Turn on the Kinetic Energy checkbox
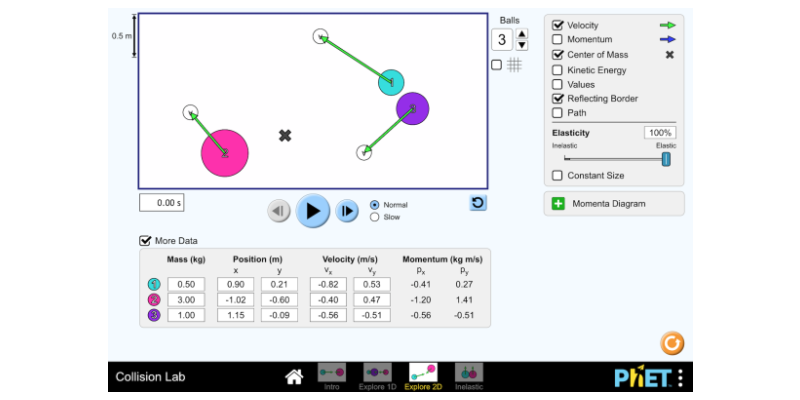 tap(558, 70)
